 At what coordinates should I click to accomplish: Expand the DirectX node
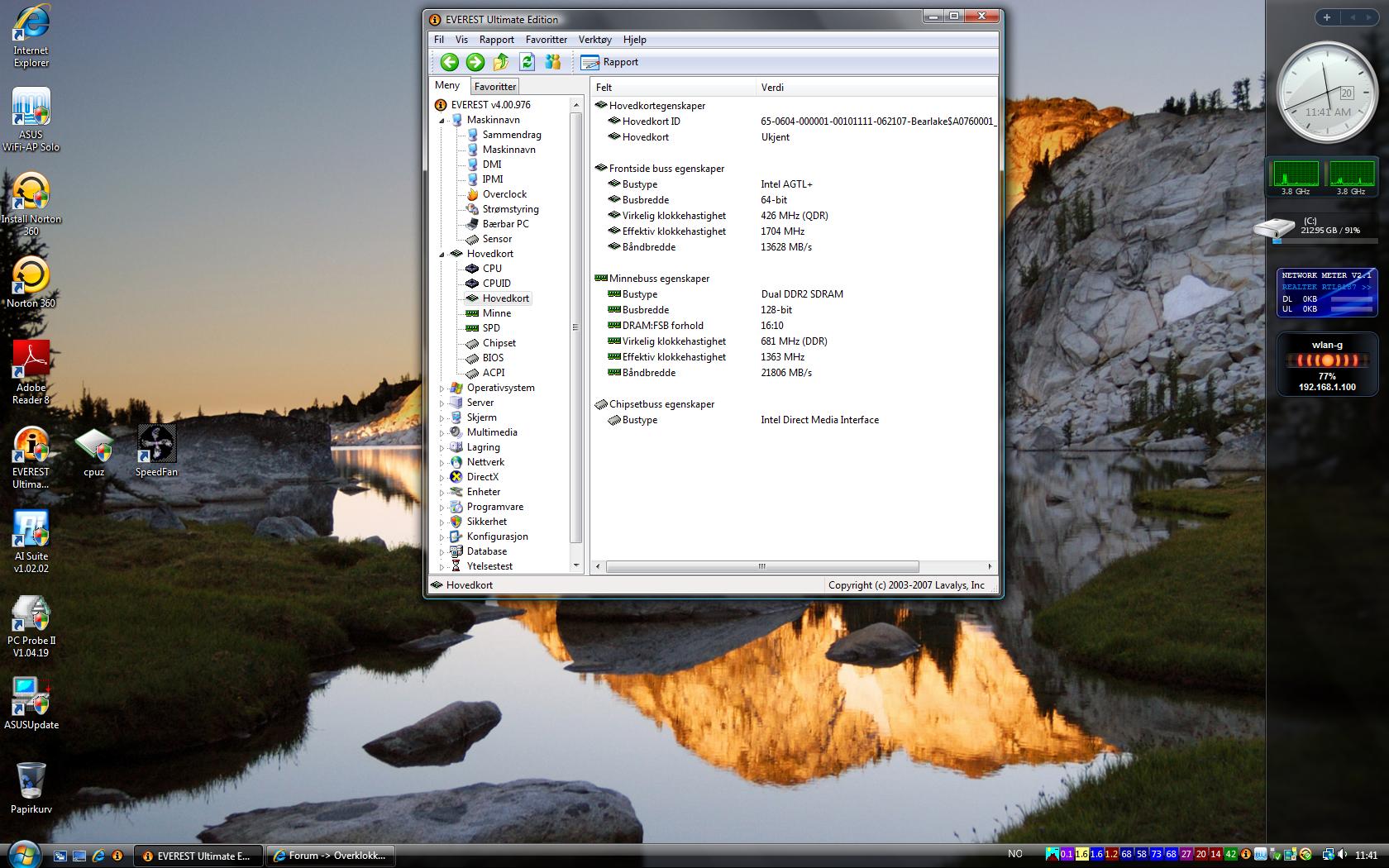pyautogui.click(x=442, y=478)
